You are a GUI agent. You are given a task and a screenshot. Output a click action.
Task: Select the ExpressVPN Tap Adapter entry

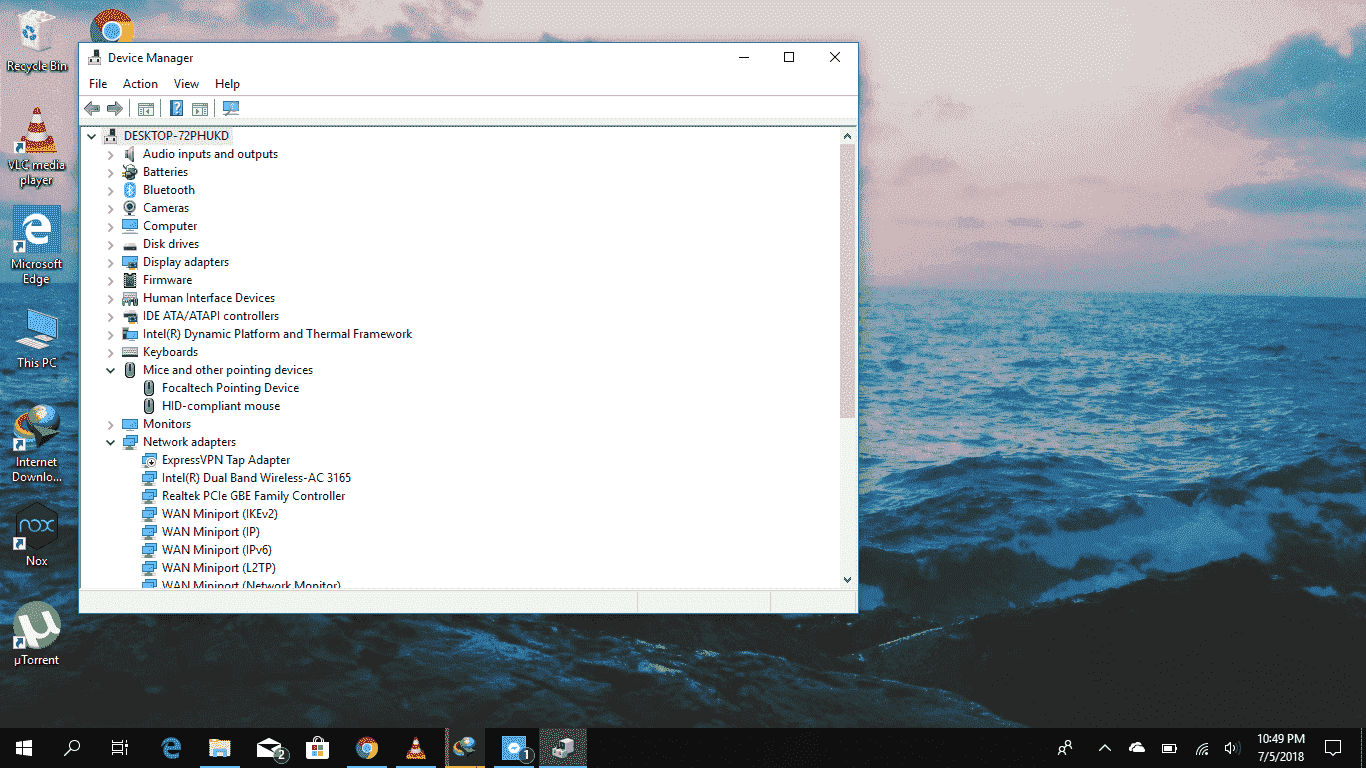pyautogui.click(x=226, y=460)
